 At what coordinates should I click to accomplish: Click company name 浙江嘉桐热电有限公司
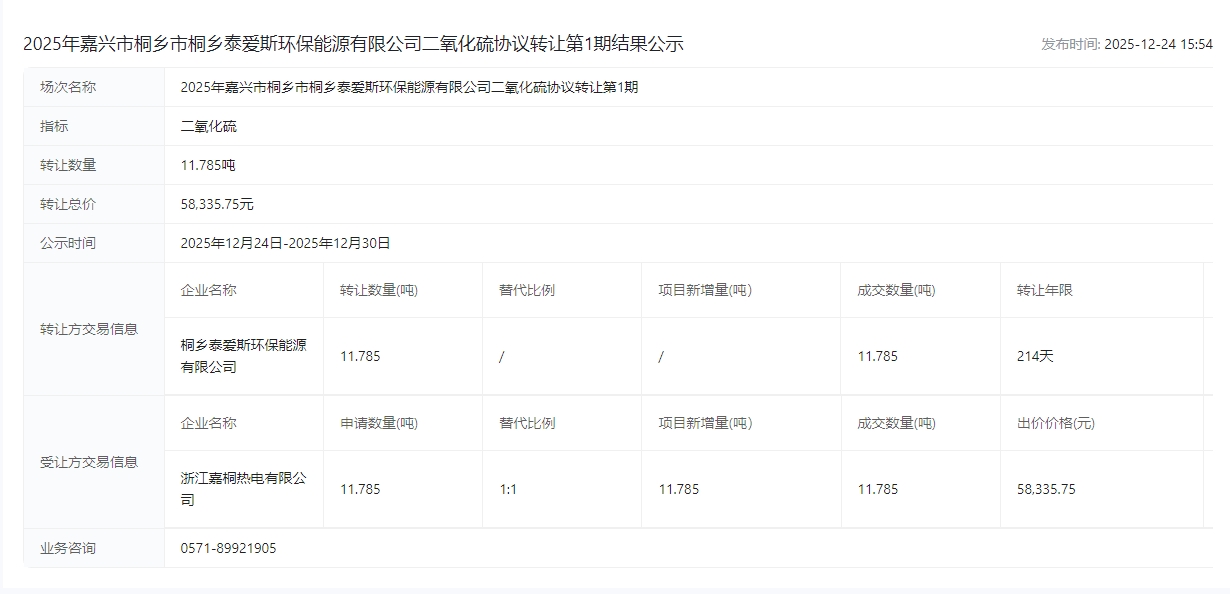coord(243,489)
